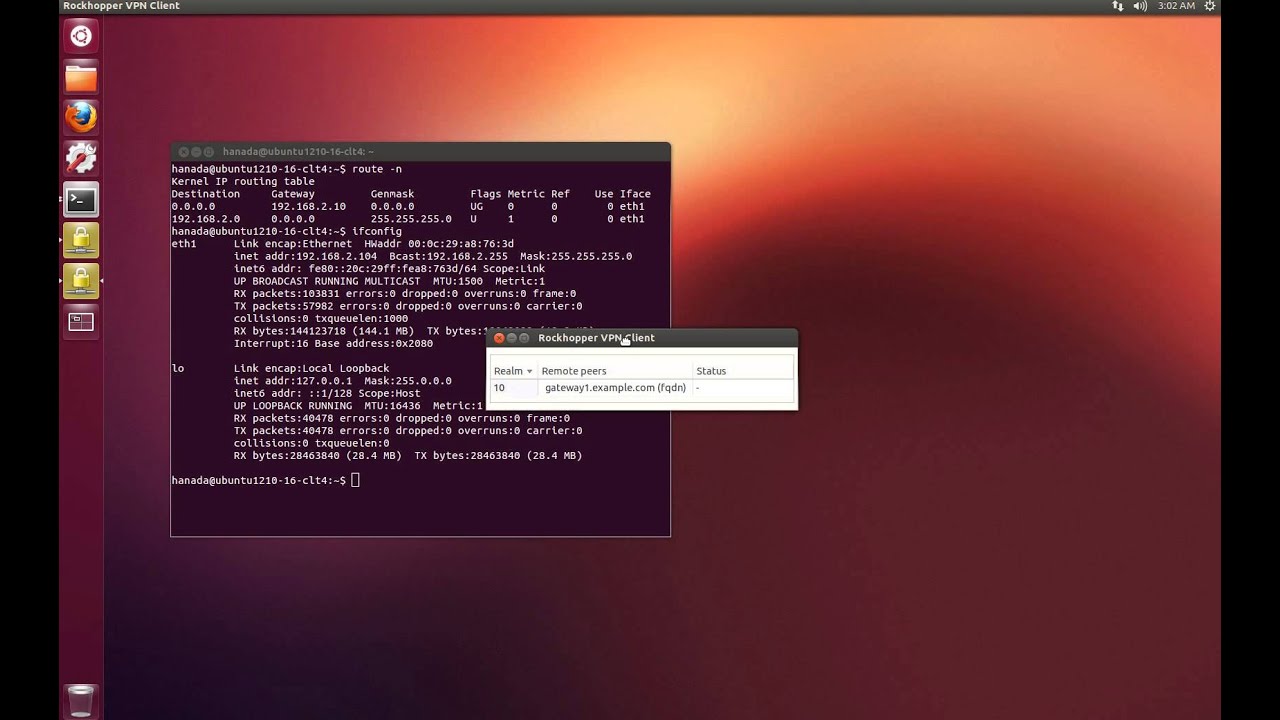
Task: Click 'inet6 addr: ::1/128 Scope:Host' line
Action: tap(327, 394)
